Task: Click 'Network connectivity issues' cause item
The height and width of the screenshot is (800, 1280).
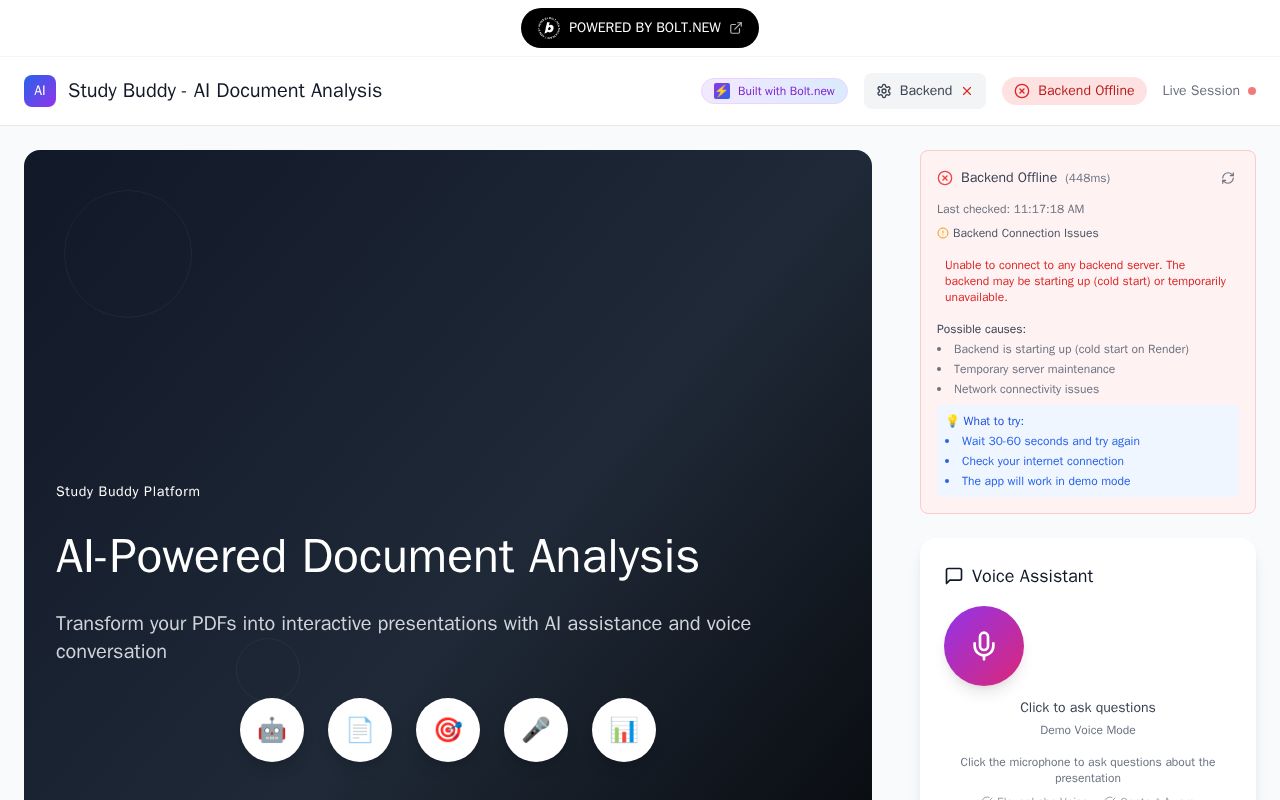Action: 1026,389
